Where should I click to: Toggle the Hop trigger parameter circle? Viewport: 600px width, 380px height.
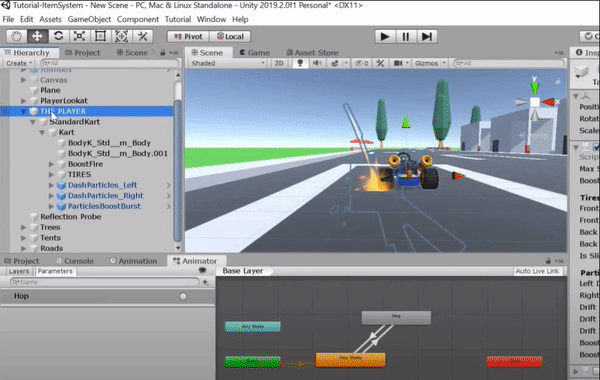point(183,297)
